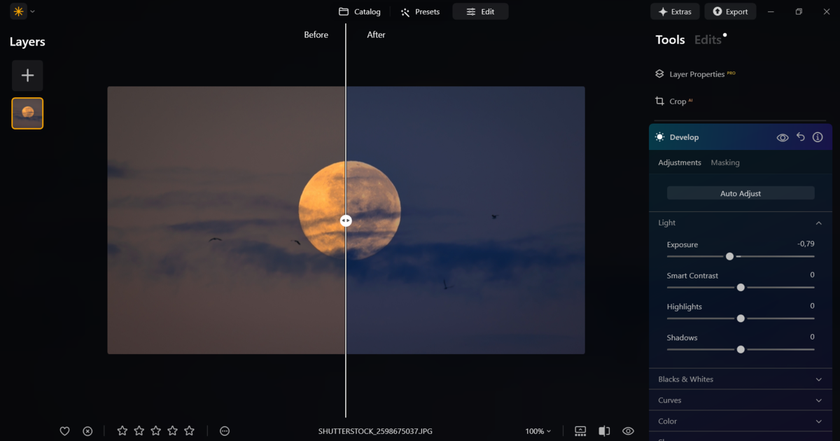The height and width of the screenshot is (441, 840).
Task: Rate image two stars
Action: 139,431
